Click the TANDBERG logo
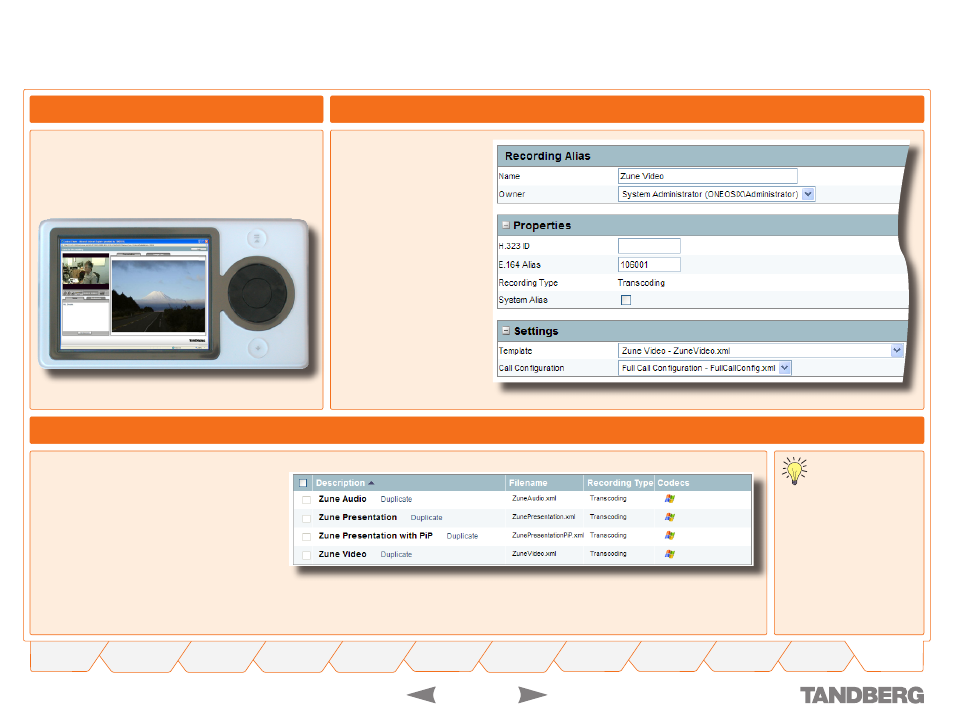Image resolution: width=954 pixels, height=717 pixels. point(862,695)
